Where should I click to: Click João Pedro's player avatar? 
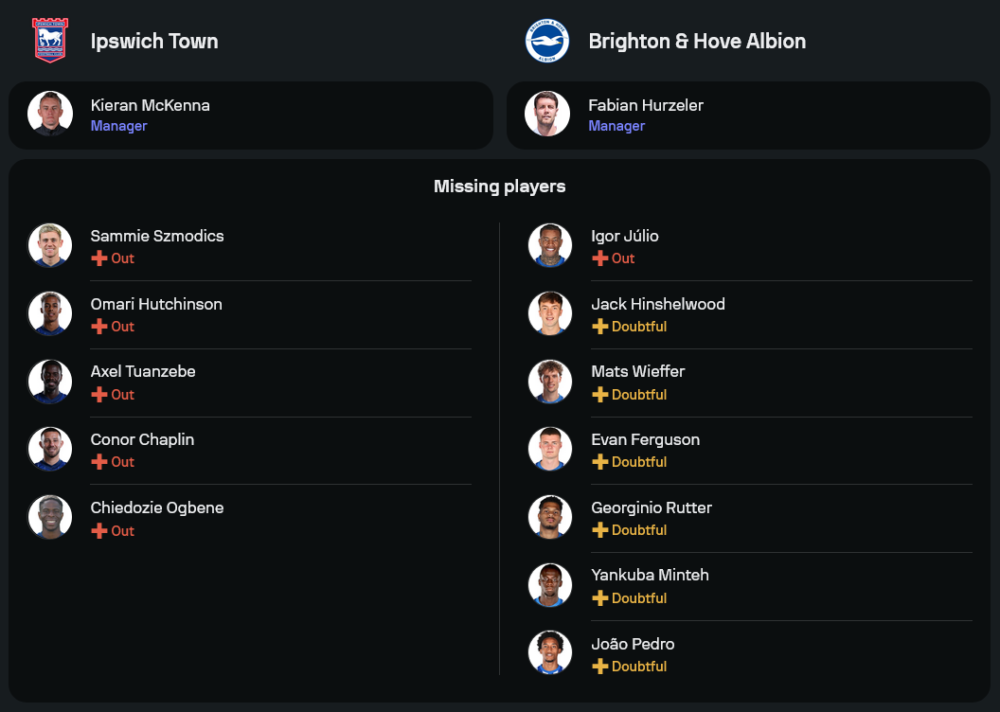point(549,652)
